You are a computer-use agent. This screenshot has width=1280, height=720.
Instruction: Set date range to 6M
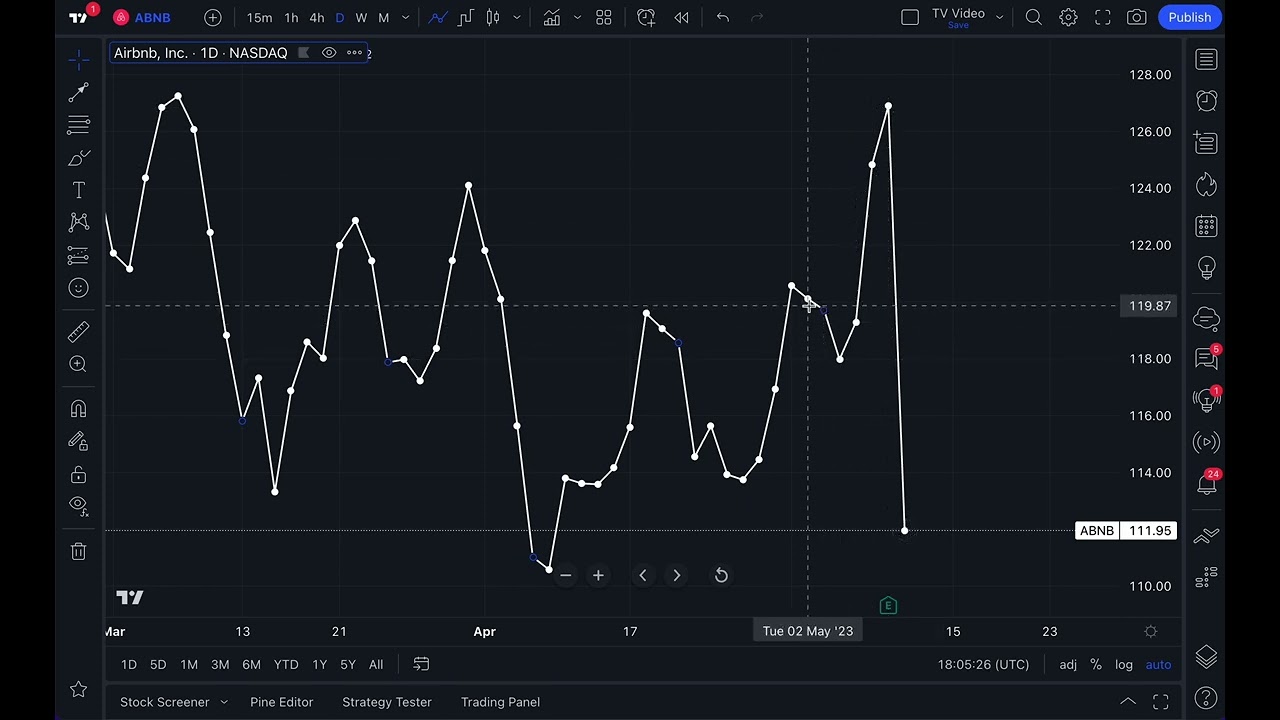[251, 665]
